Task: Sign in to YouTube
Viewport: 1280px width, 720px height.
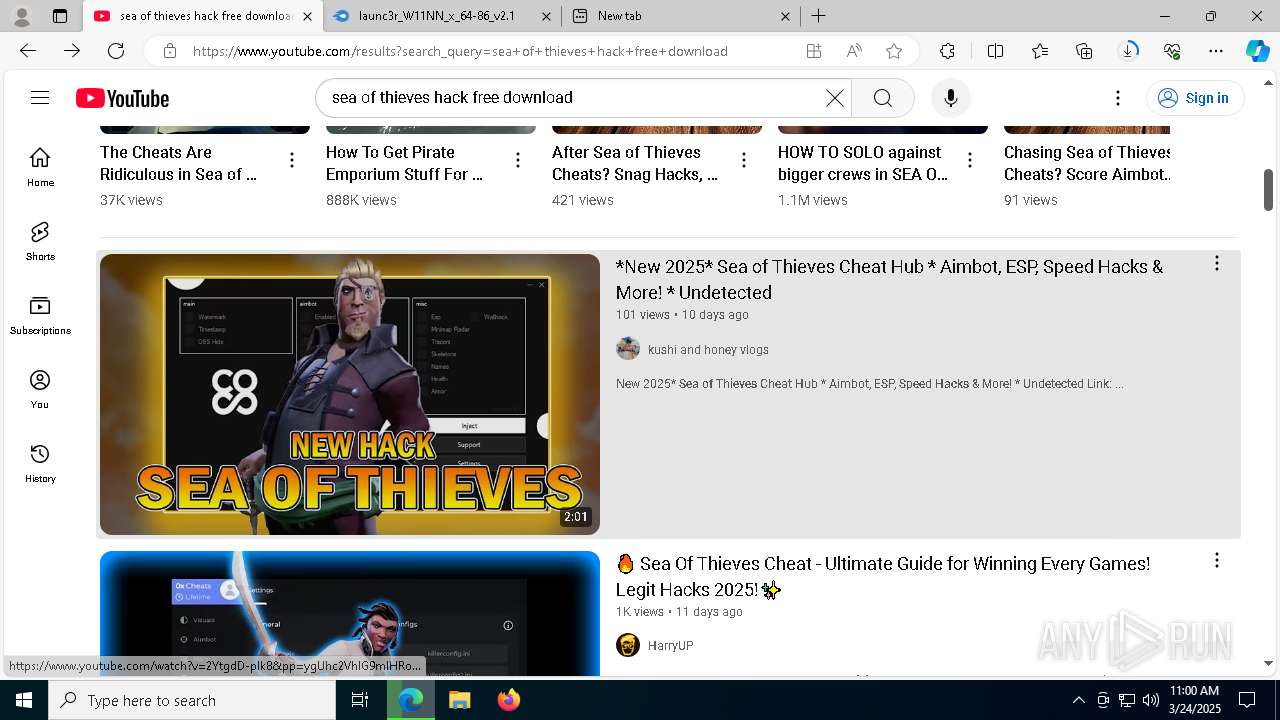Action: (x=1194, y=97)
